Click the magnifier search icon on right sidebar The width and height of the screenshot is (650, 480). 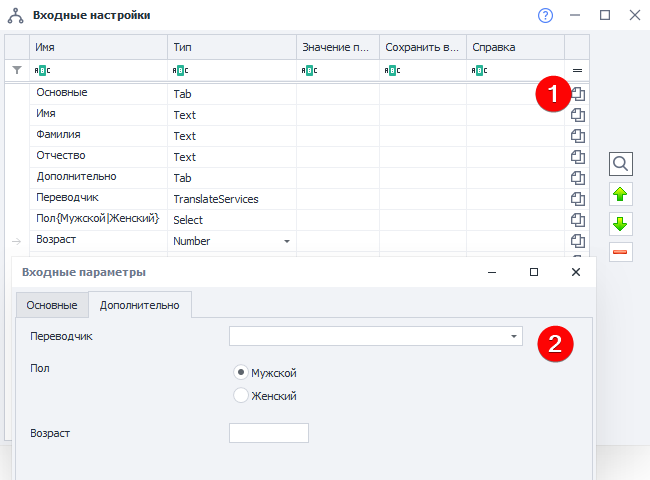[x=620, y=164]
